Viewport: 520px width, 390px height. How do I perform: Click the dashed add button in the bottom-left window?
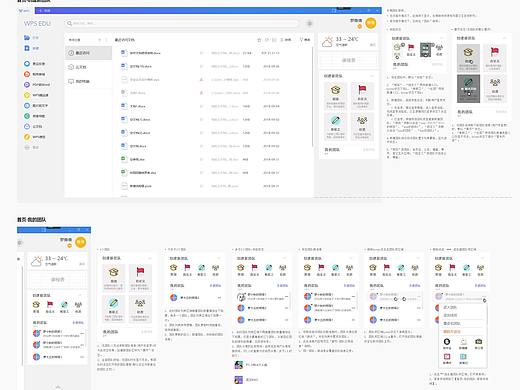57,279
